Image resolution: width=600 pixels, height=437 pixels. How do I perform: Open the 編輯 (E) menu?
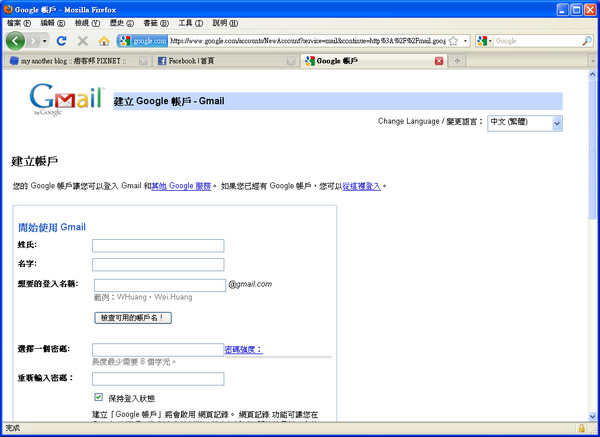coord(53,23)
